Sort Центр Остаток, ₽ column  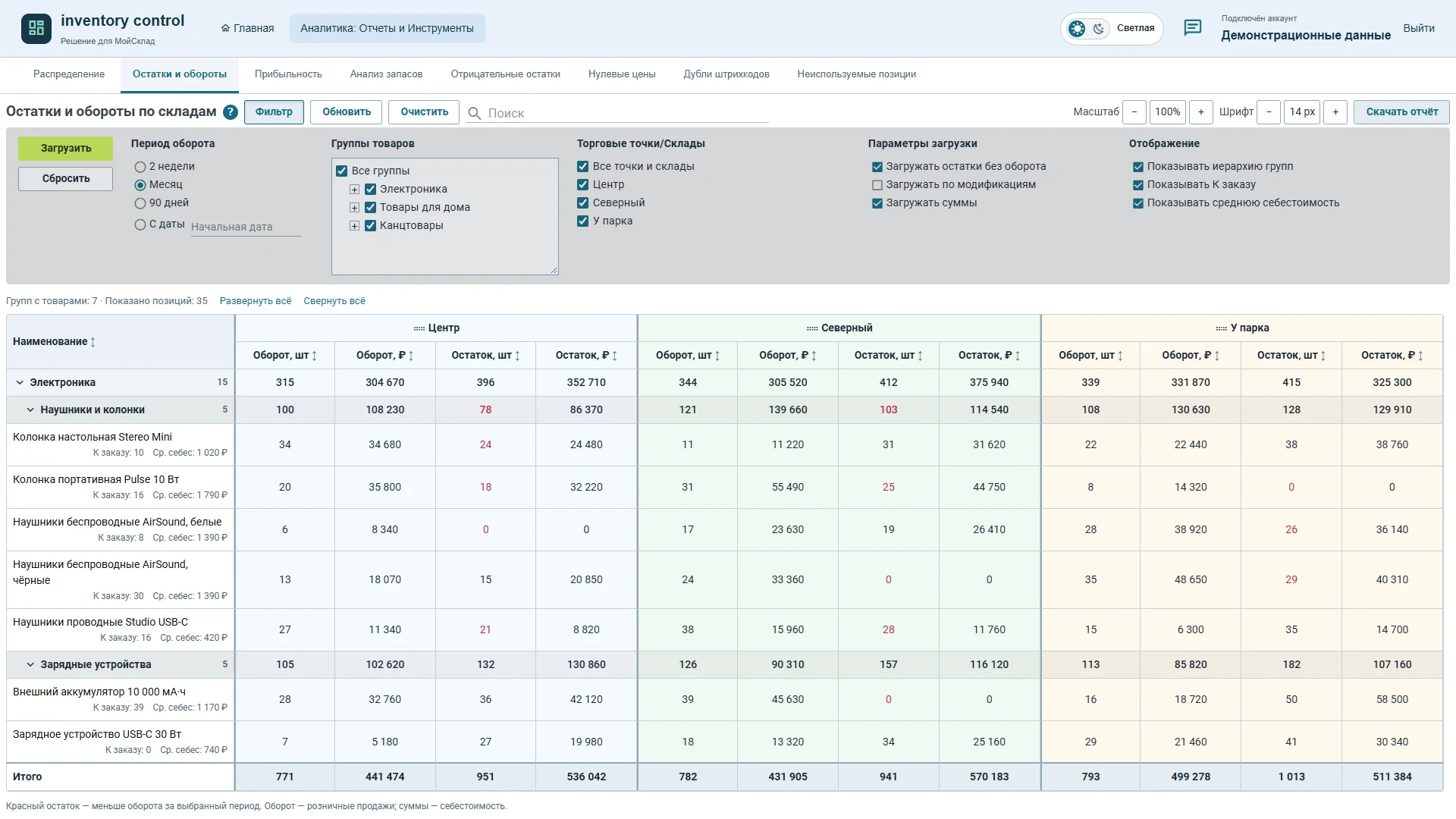pos(615,356)
